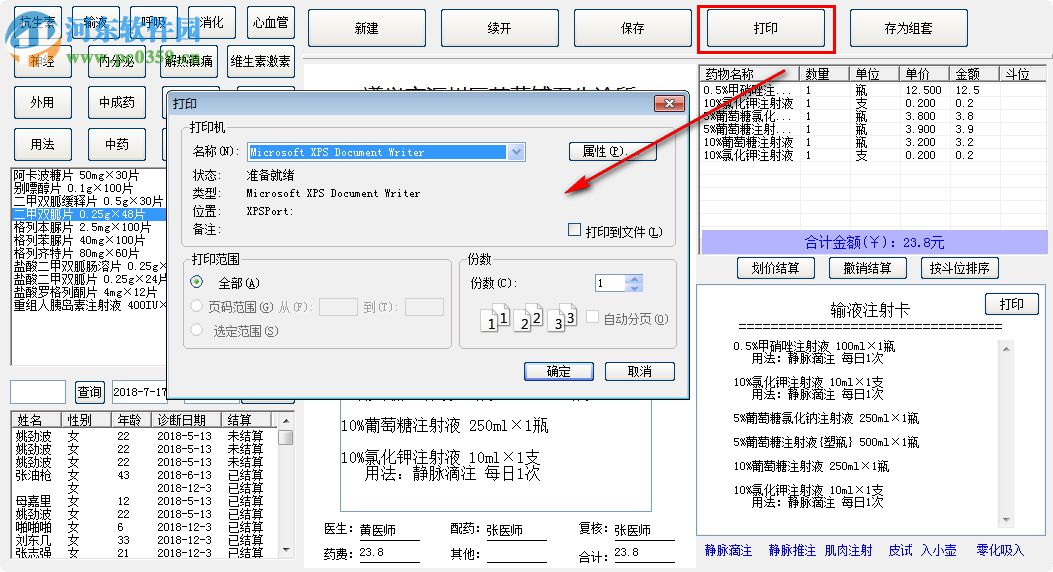Select patient 刘东几 in the patient table
1053x572 pixels.
click(34, 540)
